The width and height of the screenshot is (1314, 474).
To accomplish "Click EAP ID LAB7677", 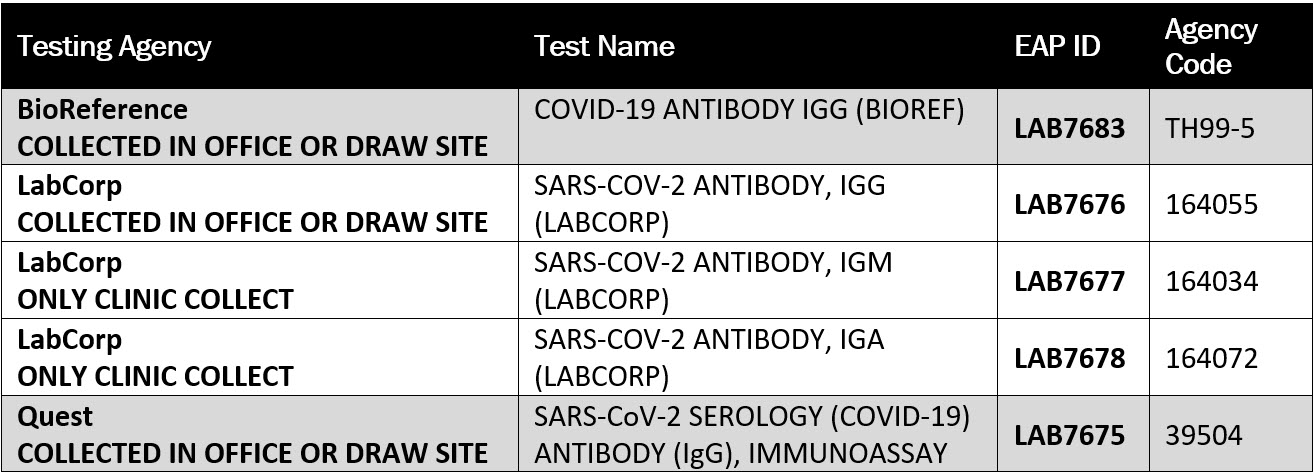I will (x=1069, y=281).
